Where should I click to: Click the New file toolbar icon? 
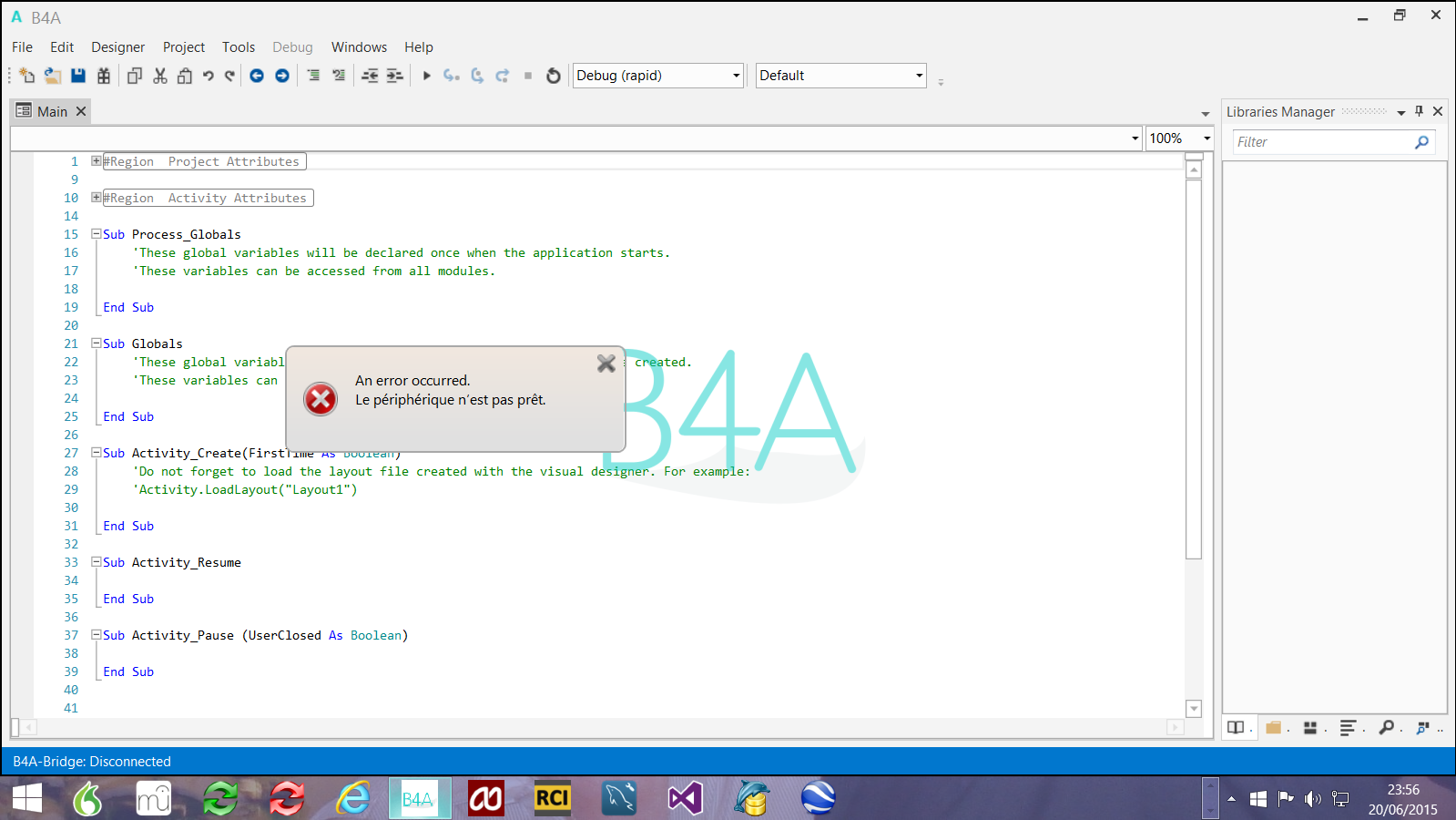click(27, 76)
